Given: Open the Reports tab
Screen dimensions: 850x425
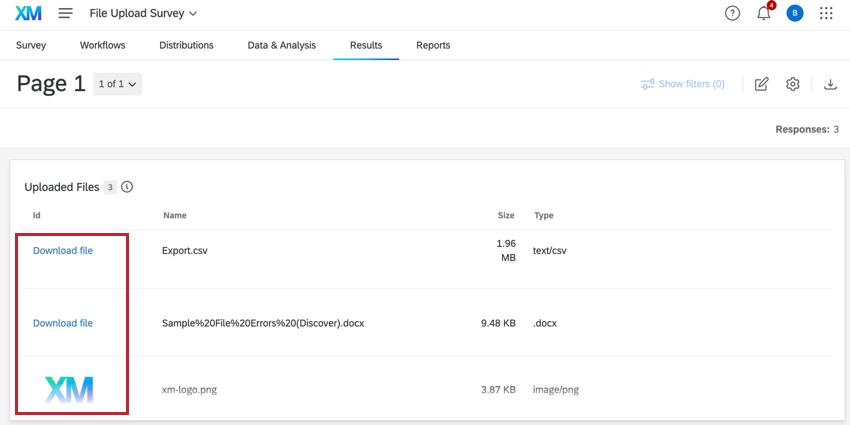Looking at the screenshot, I should pyautogui.click(x=433, y=45).
